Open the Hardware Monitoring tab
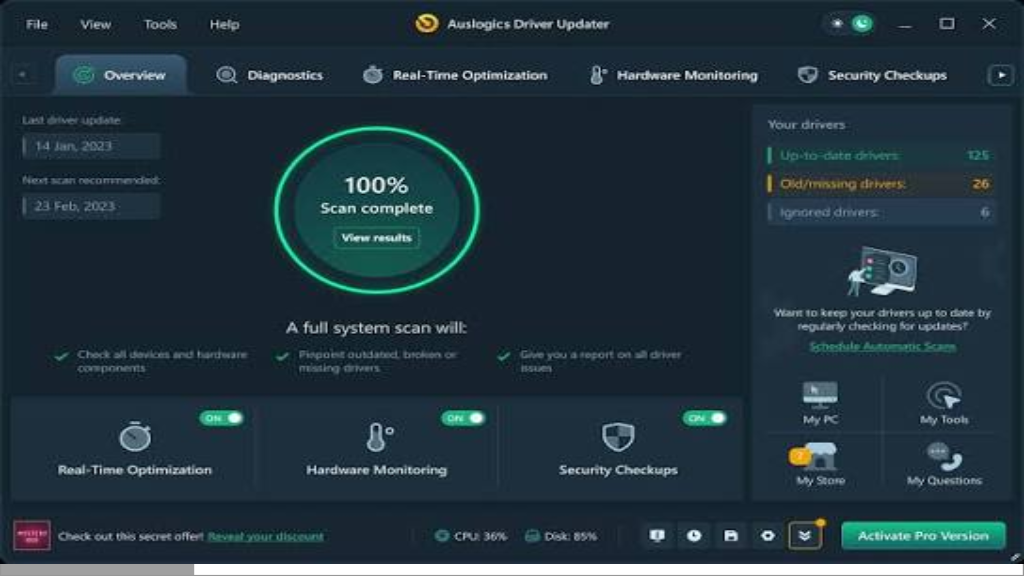 click(673, 75)
